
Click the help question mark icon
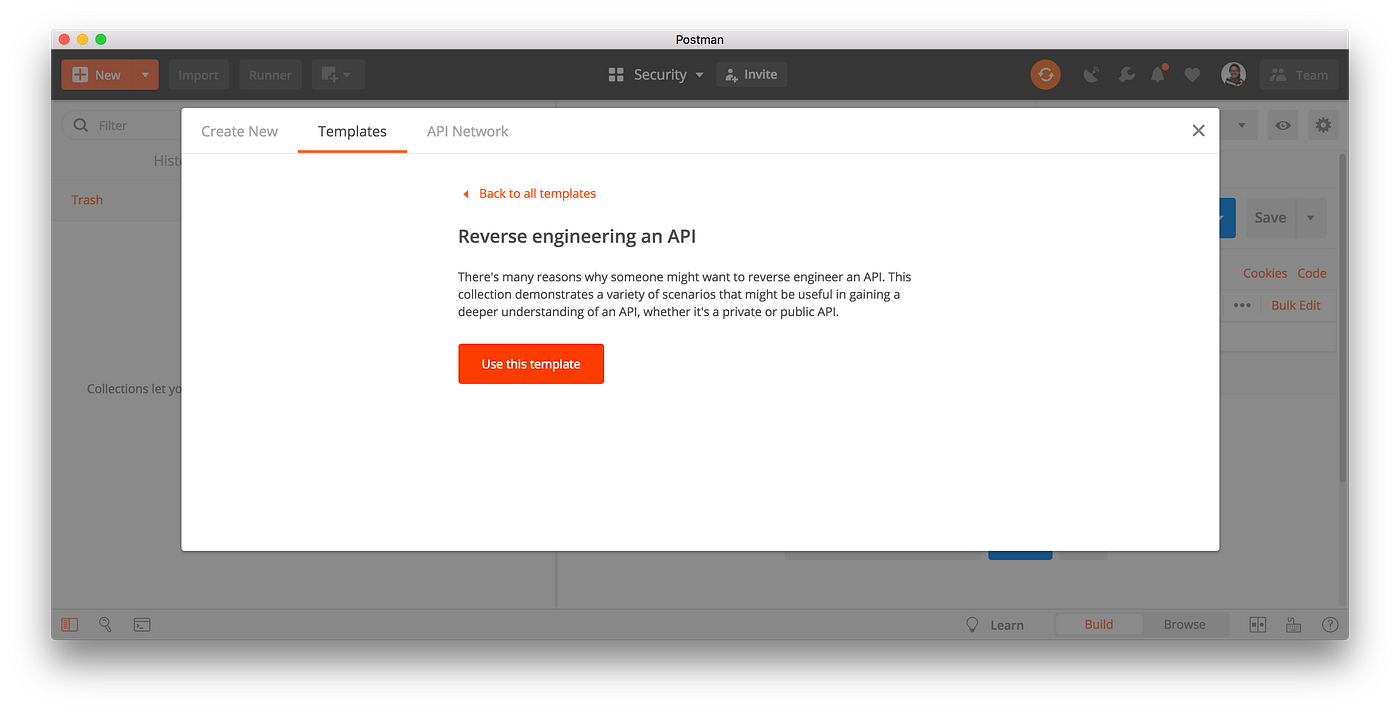(x=1330, y=624)
